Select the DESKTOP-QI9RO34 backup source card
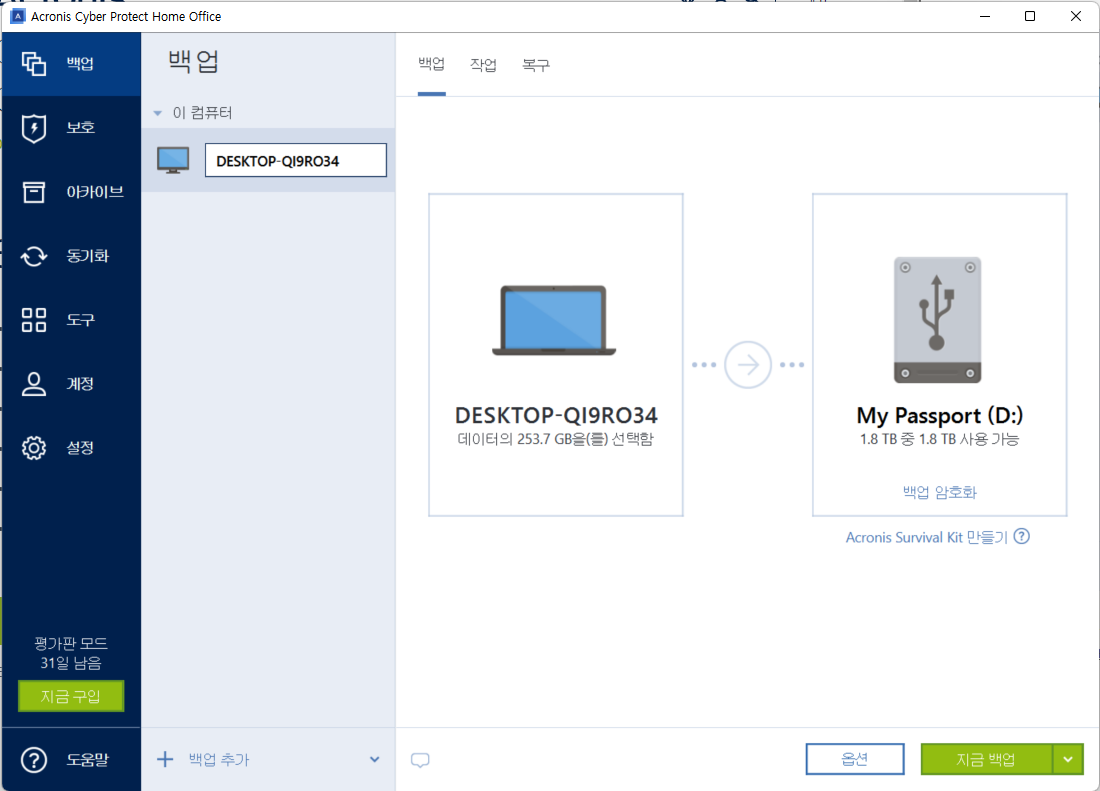The image size is (1100, 791). (556, 355)
